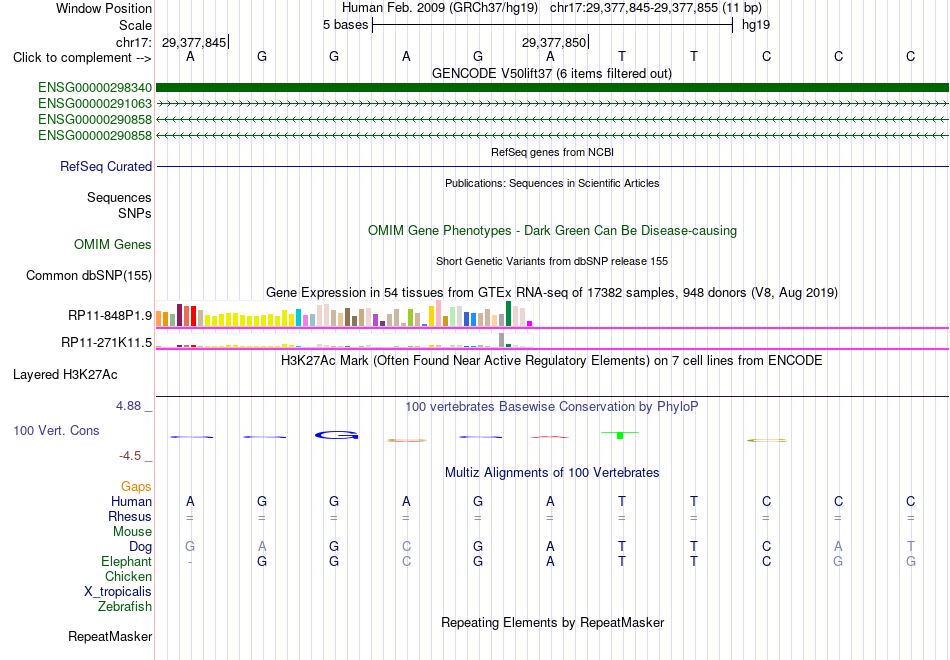
Task: Click the Scale label on the left
Action: click(135, 26)
